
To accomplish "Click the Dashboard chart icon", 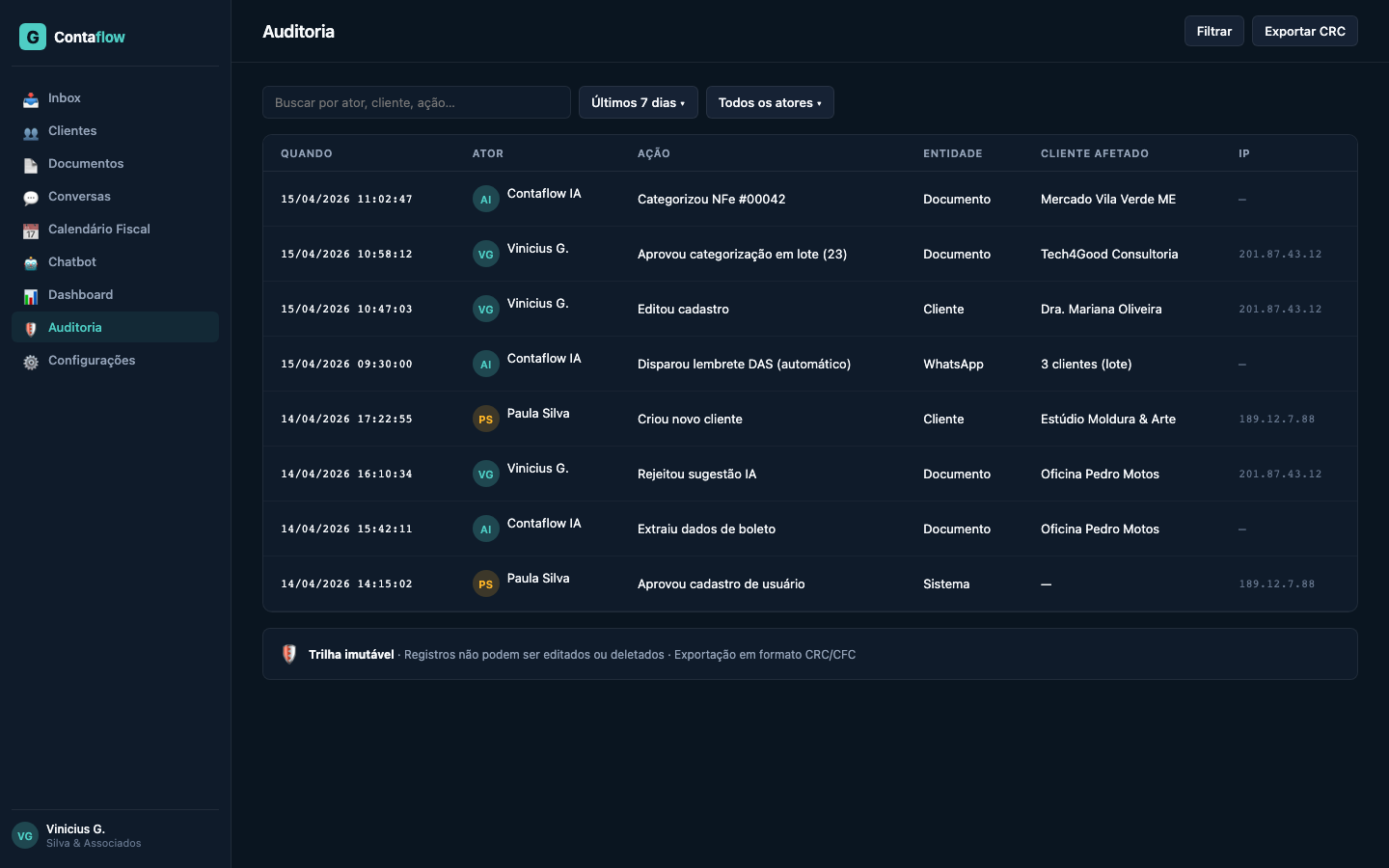I will 31,296.
